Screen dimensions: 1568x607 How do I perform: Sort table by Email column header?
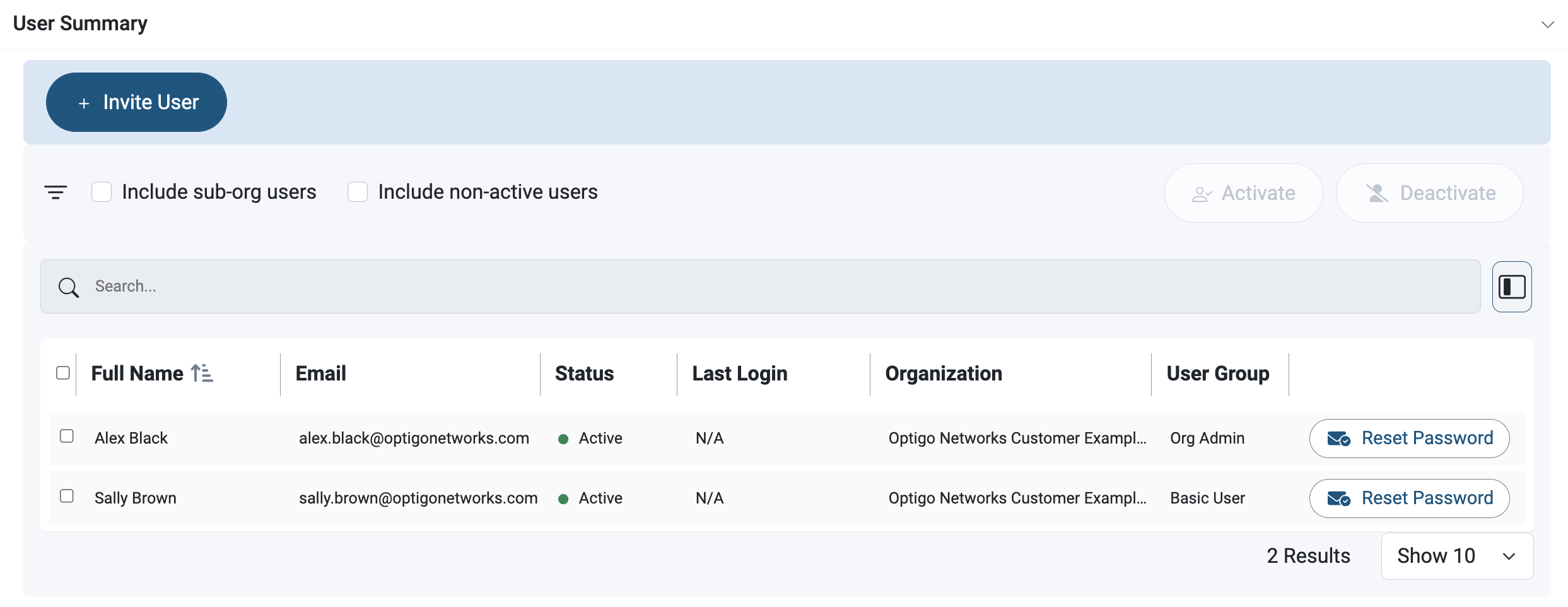(321, 374)
